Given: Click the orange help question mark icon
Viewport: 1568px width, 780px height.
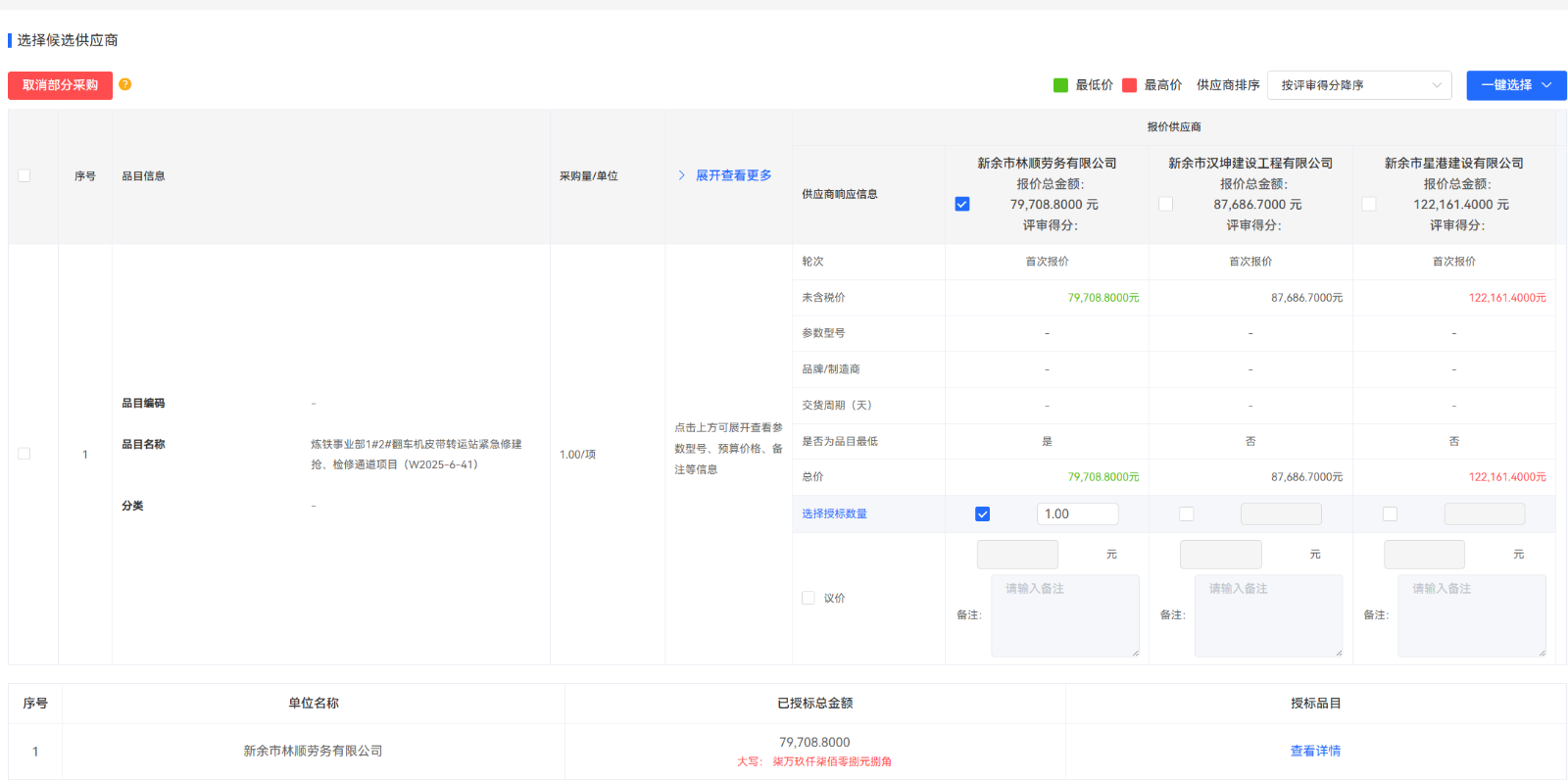Looking at the screenshot, I should tap(125, 84).
